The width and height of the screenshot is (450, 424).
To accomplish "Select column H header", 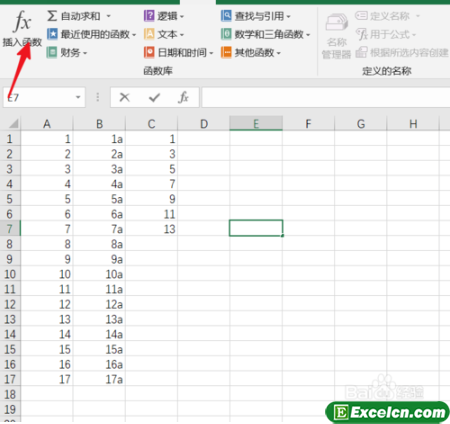I will click(x=413, y=124).
